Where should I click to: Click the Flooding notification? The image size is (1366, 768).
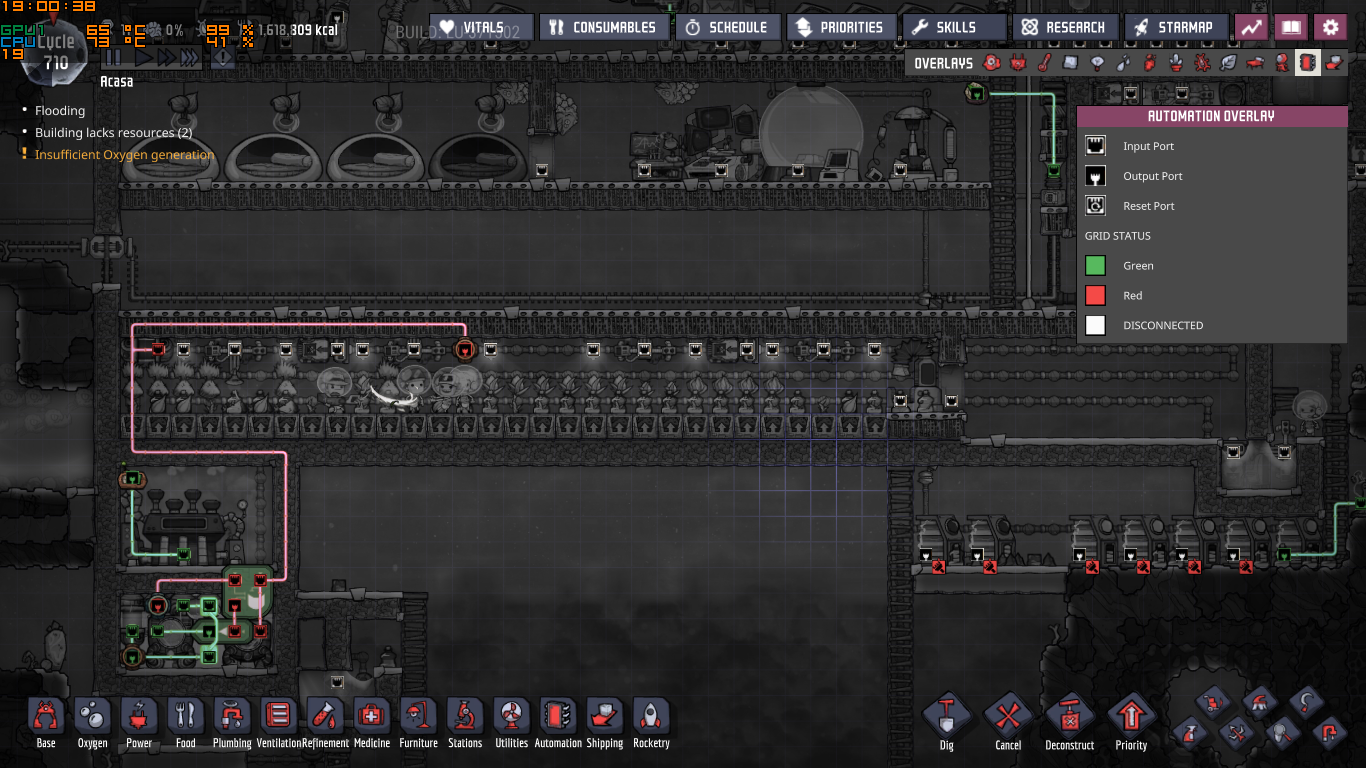coord(60,111)
